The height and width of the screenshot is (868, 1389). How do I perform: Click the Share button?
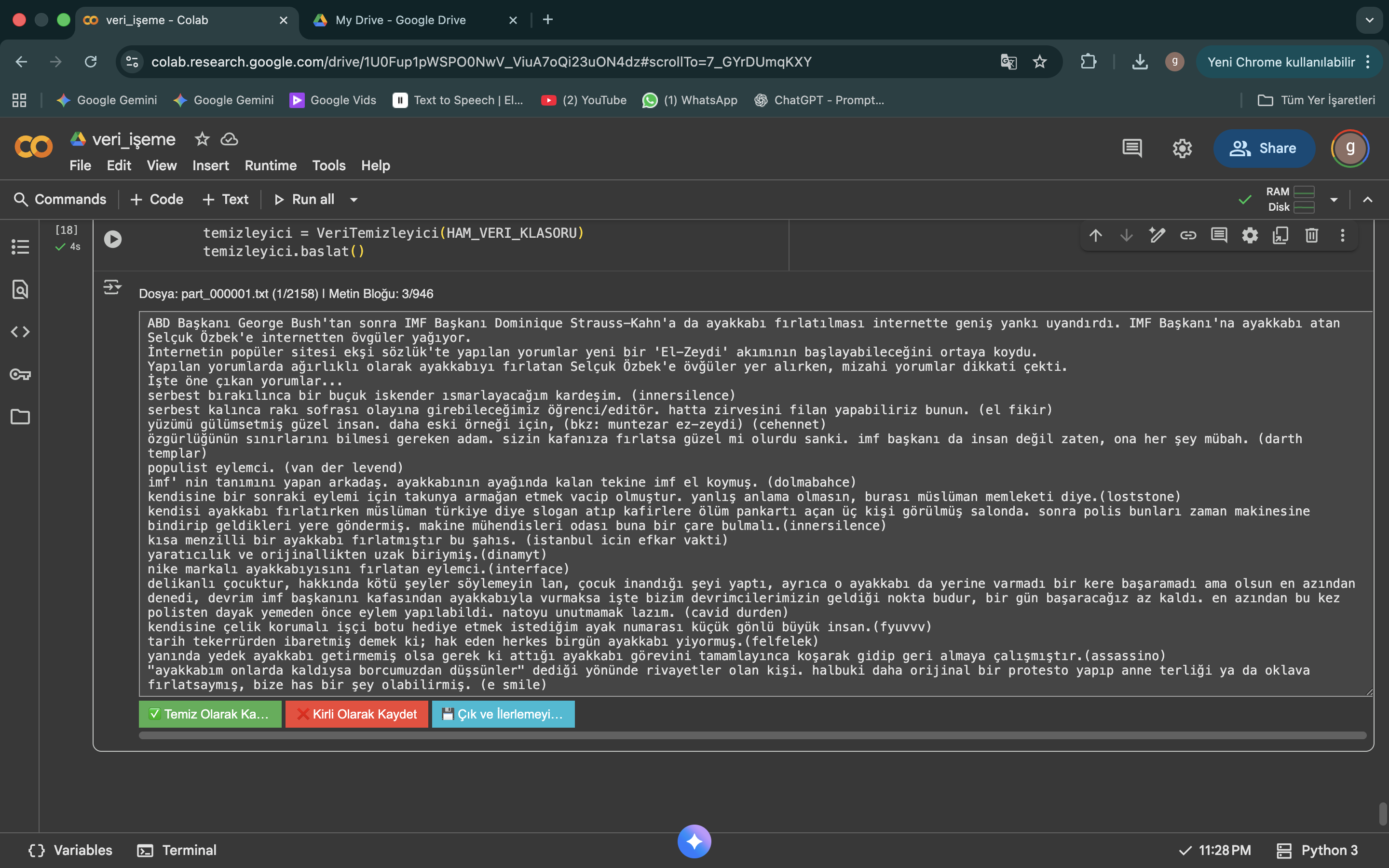pos(1263,148)
